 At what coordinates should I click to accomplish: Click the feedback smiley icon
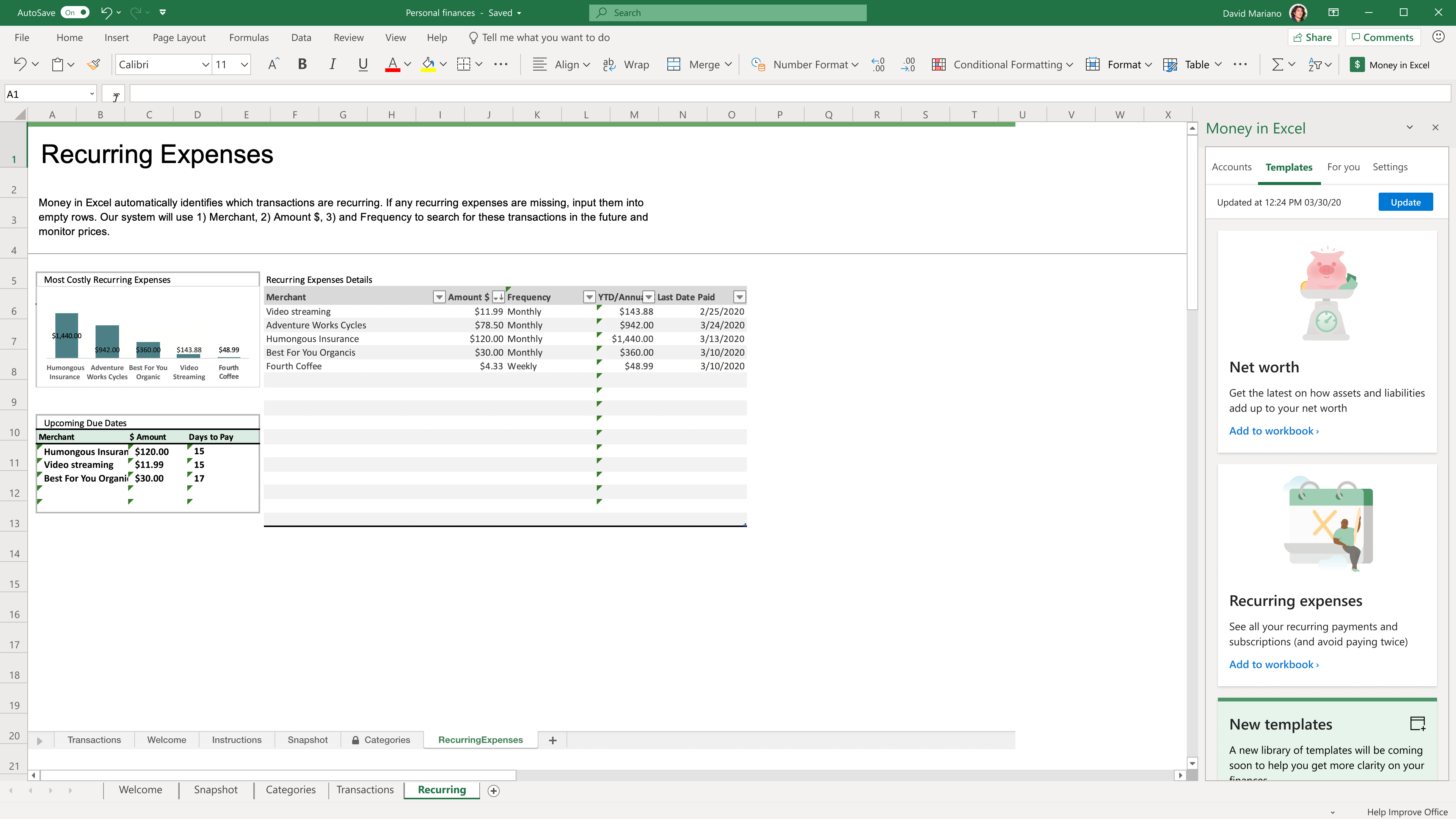point(1439,37)
